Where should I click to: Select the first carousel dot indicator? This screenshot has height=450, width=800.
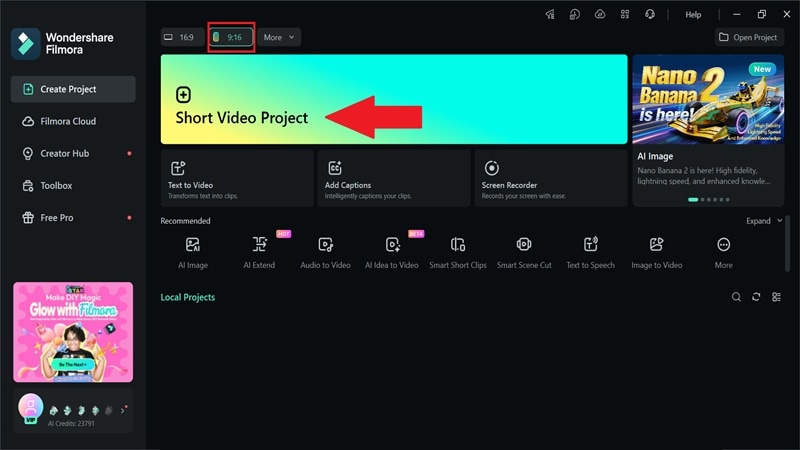pyautogui.click(x=693, y=199)
